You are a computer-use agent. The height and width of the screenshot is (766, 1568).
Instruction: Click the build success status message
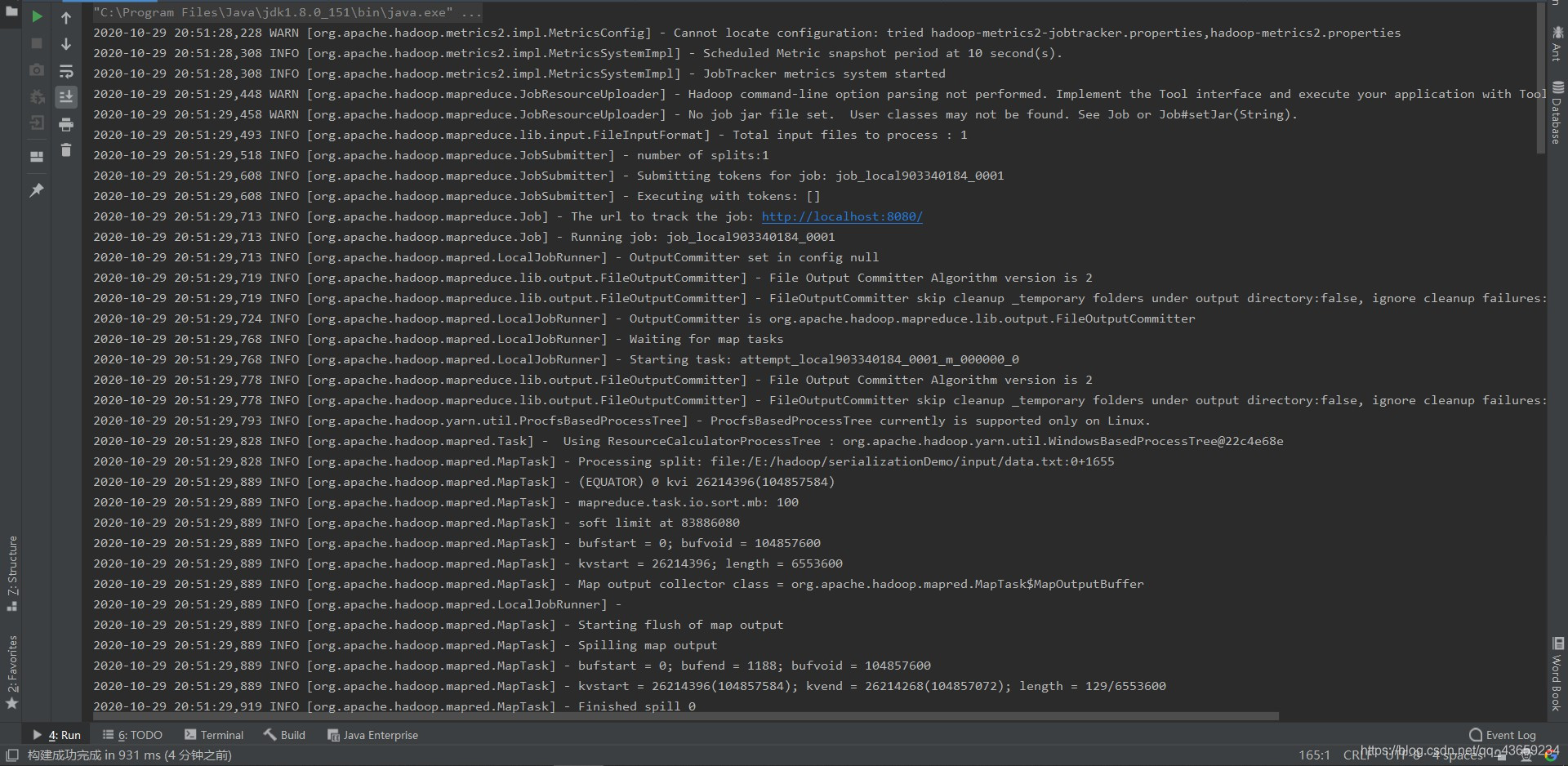click(129, 755)
